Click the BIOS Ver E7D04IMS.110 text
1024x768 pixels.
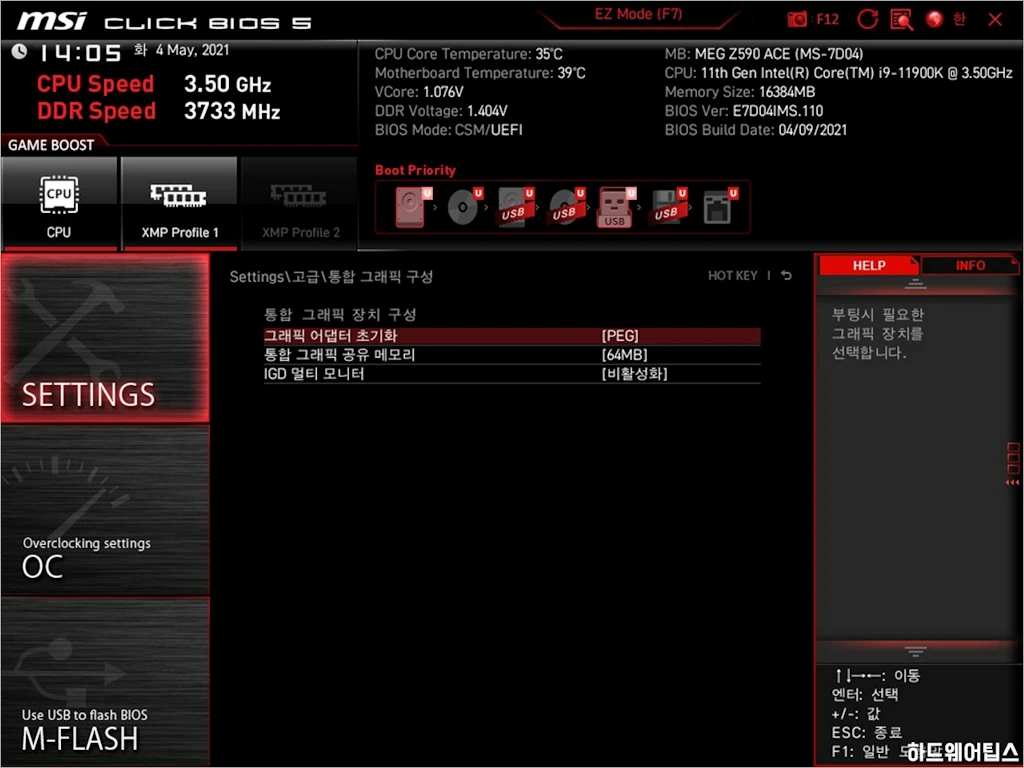coord(744,111)
